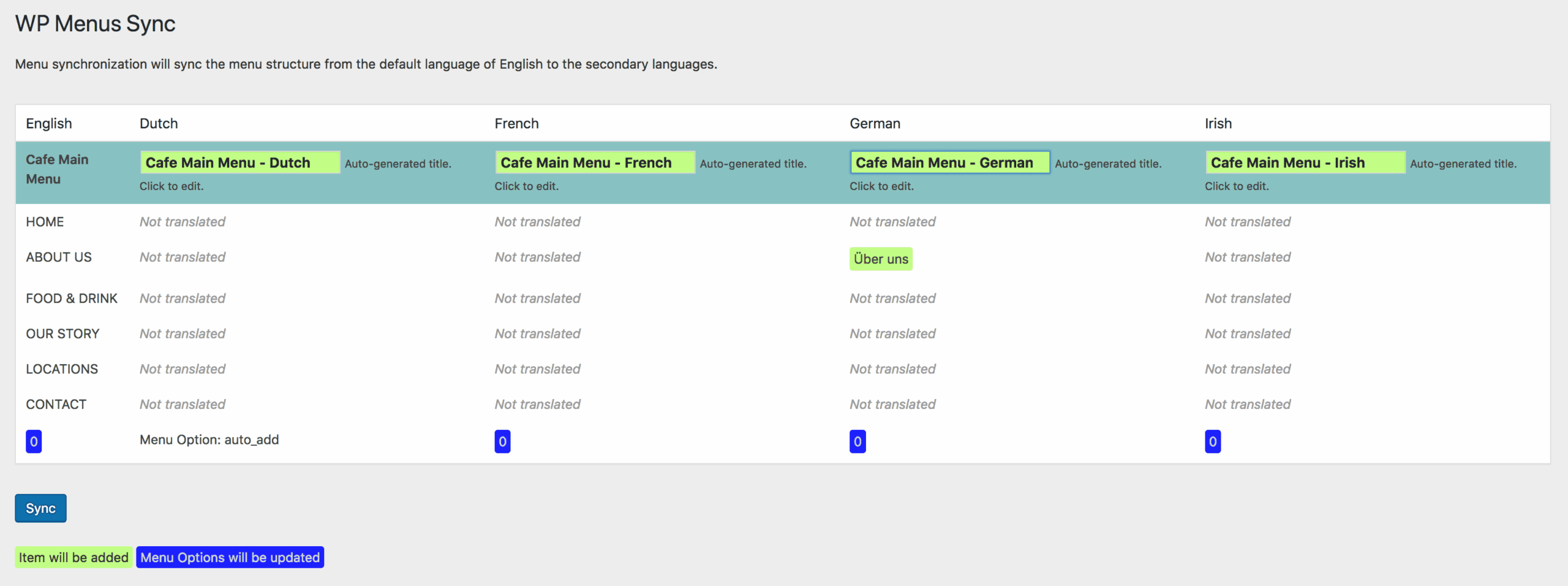The image size is (1568, 586).
Task: Click the blue 0 badge under French
Action: (x=502, y=441)
